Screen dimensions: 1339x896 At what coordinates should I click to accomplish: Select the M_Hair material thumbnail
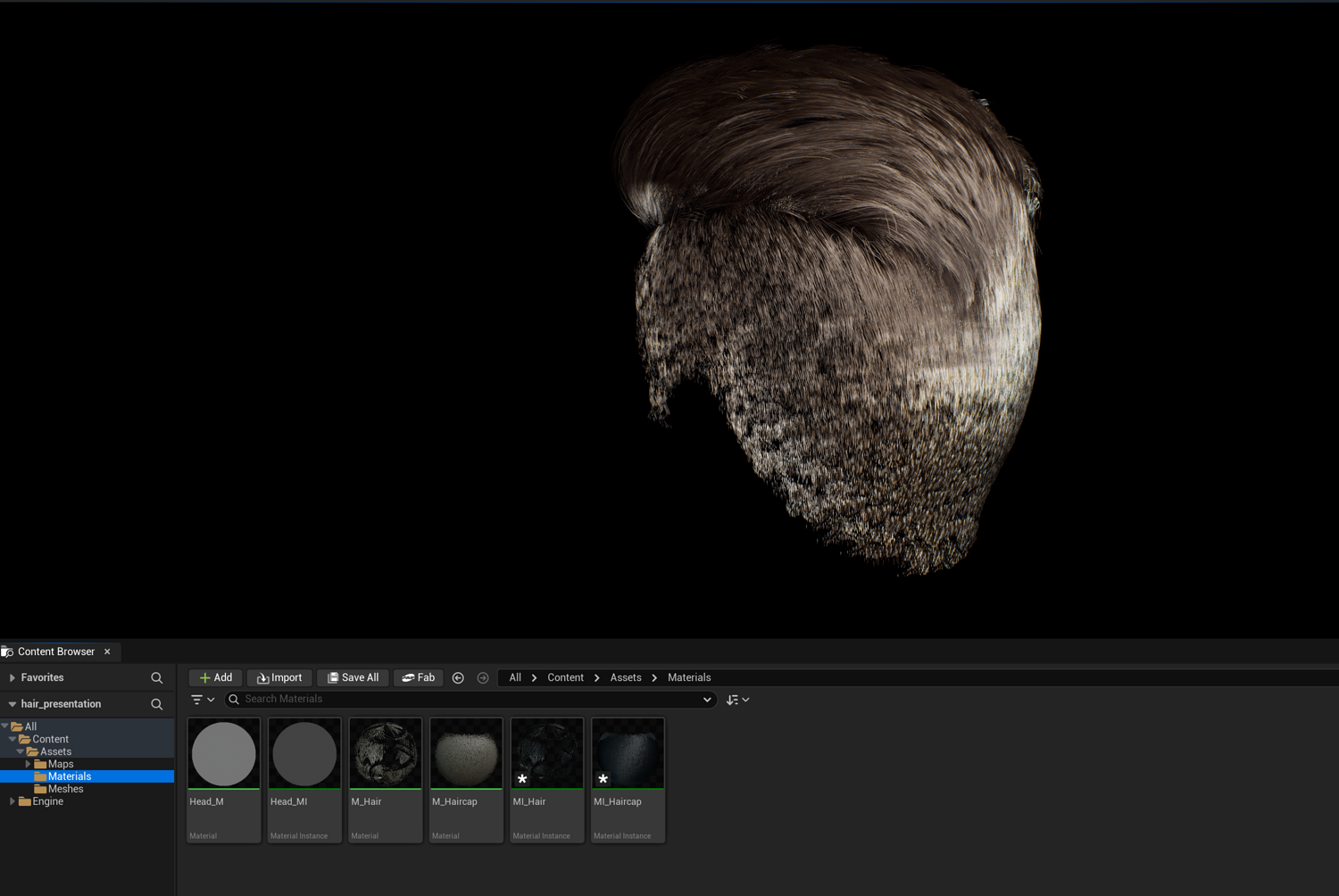tap(385, 754)
